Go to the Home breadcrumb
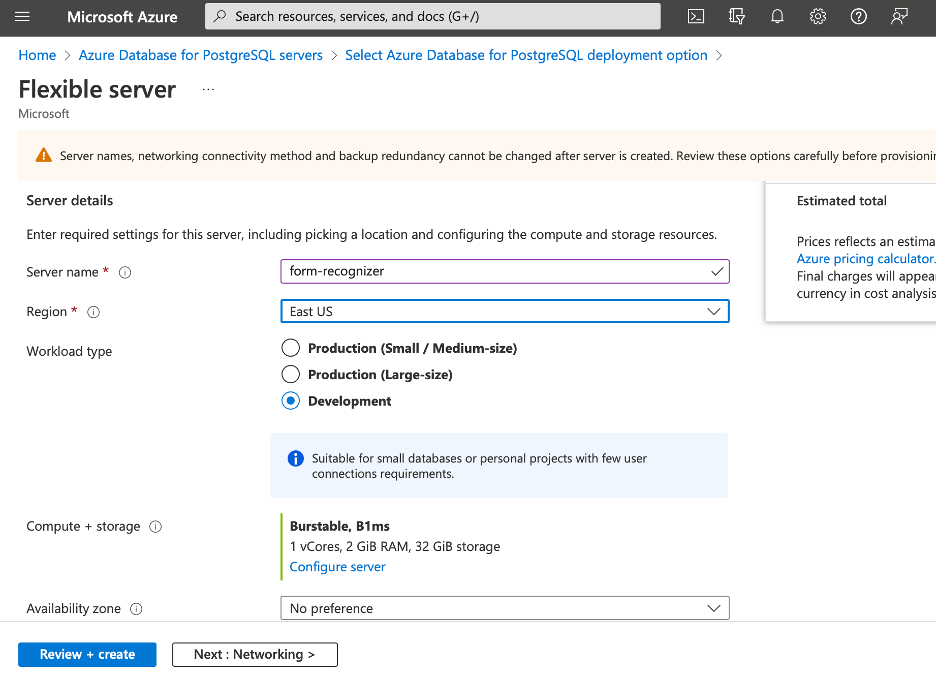This screenshot has height=676, width=936. (x=37, y=56)
